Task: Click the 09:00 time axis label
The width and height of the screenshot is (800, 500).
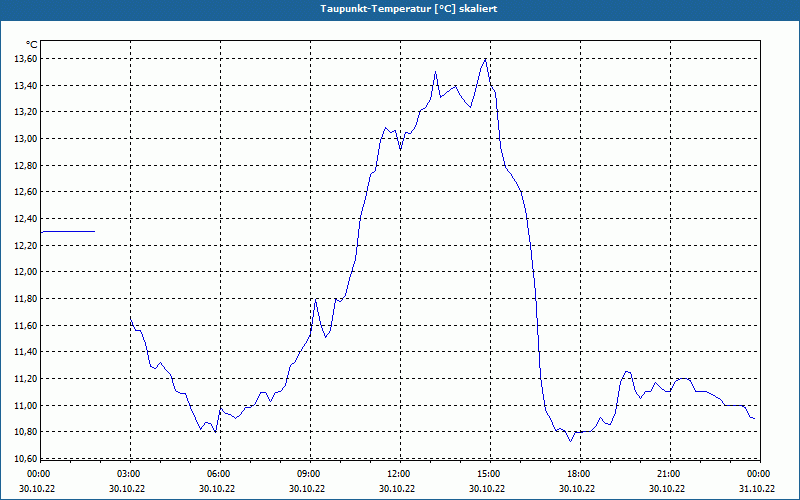Action: coord(310,474)
